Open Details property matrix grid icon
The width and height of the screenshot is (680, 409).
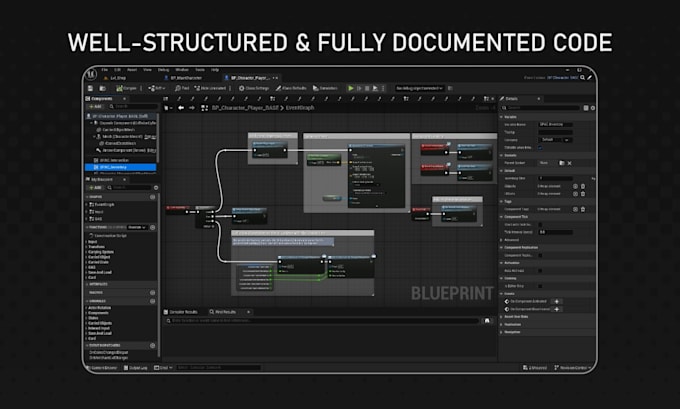click(586, 108)
